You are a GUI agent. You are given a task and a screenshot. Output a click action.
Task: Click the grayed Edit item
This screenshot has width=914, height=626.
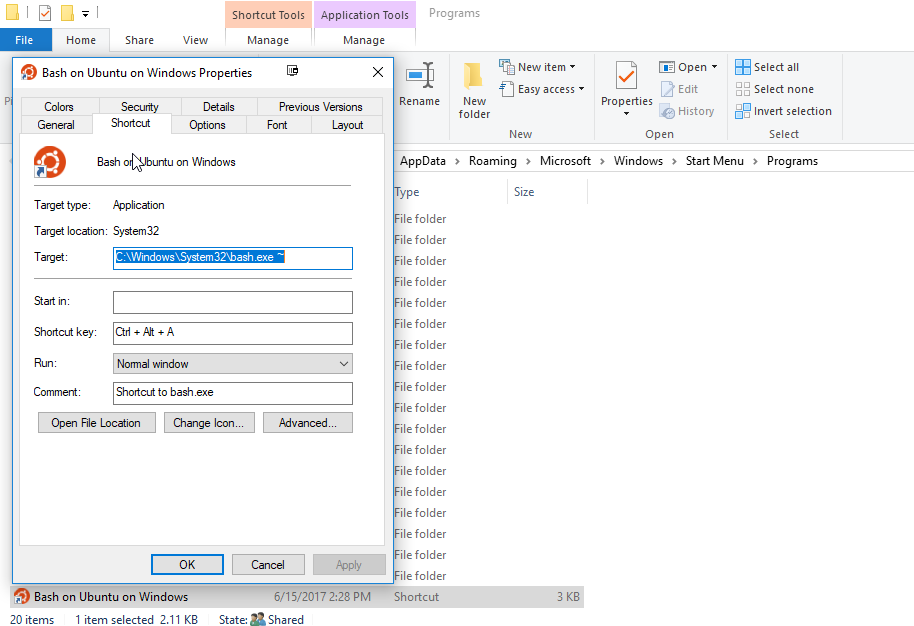(x=679, y=89)
